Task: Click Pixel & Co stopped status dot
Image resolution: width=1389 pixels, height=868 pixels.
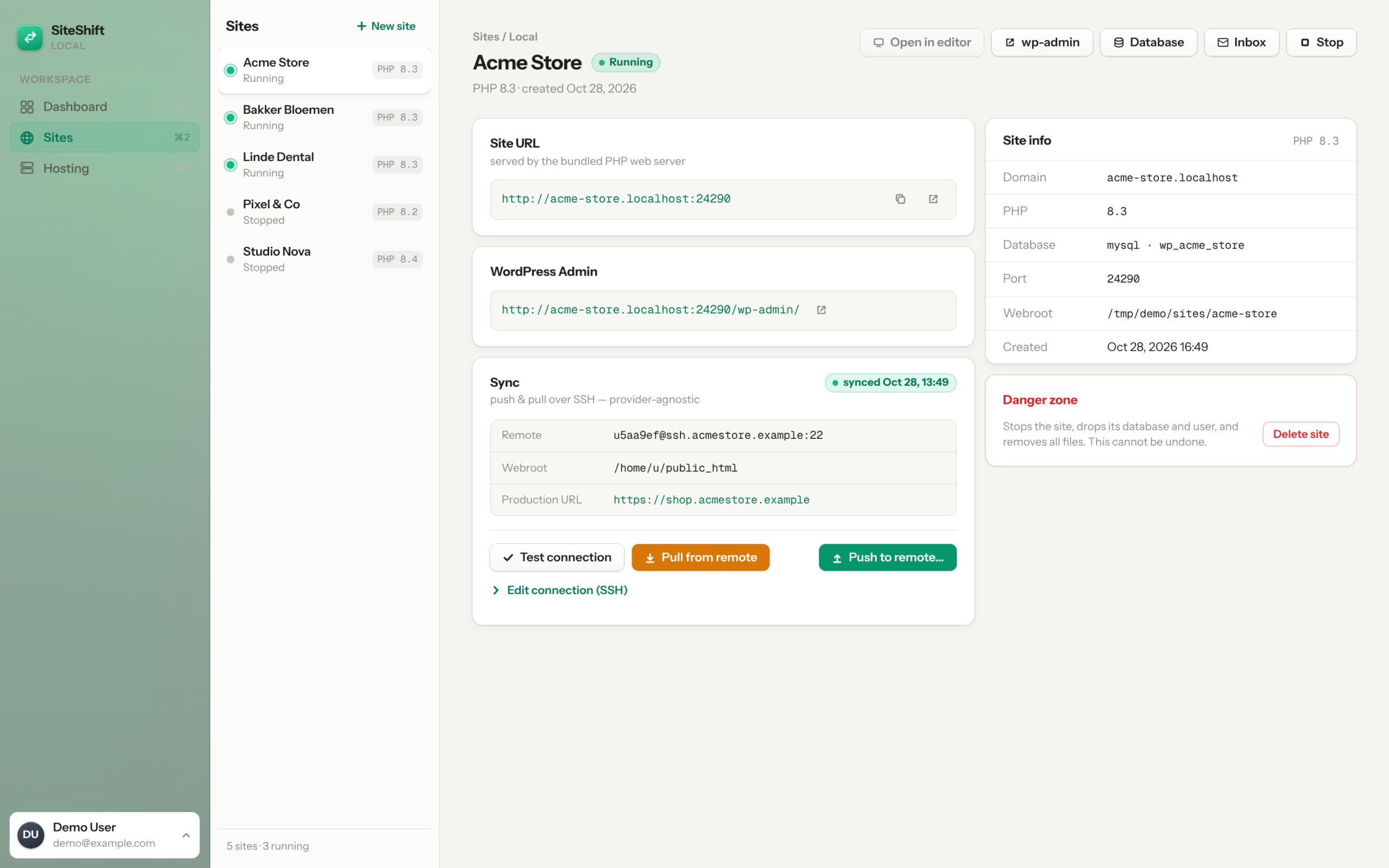Action: [x=231, y=213]
